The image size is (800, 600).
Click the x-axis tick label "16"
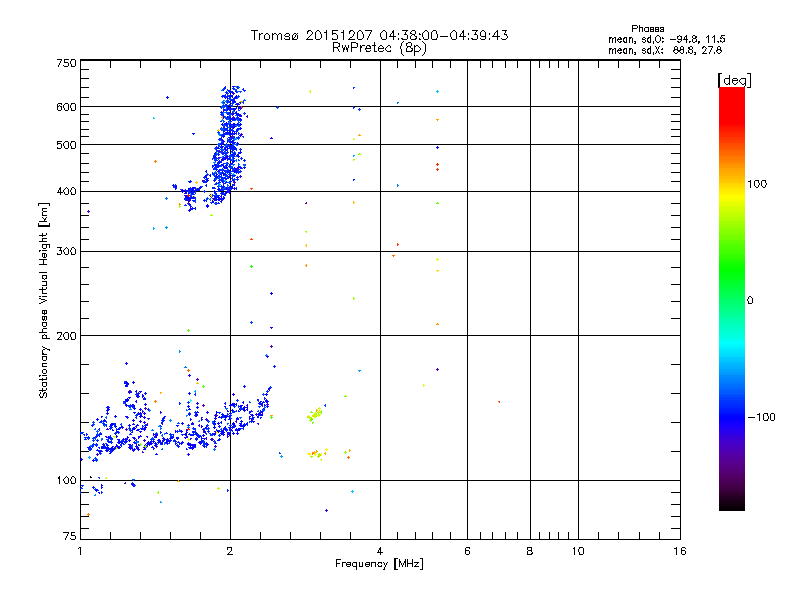680,551
